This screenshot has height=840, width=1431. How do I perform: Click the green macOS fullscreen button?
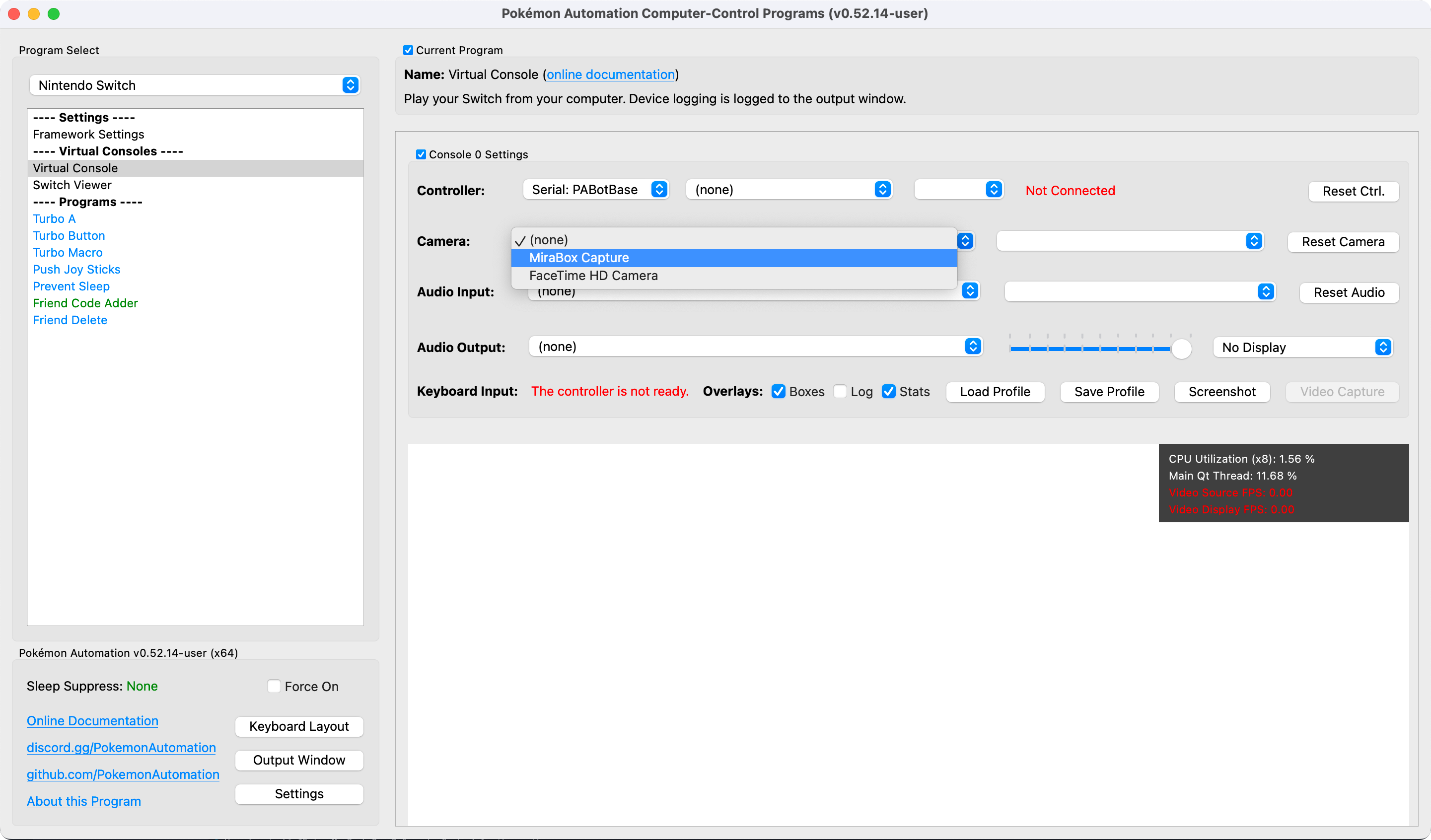(x=54, y=13)
